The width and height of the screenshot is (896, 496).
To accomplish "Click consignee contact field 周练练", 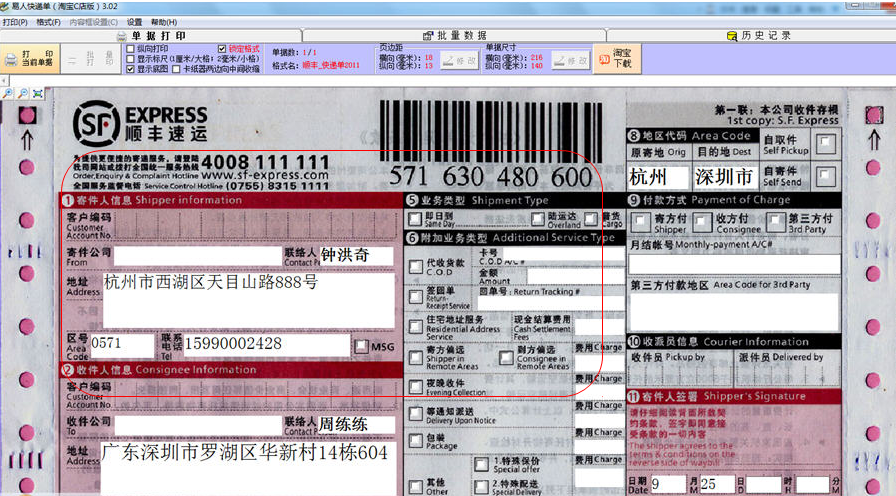I will coord(355,425).
